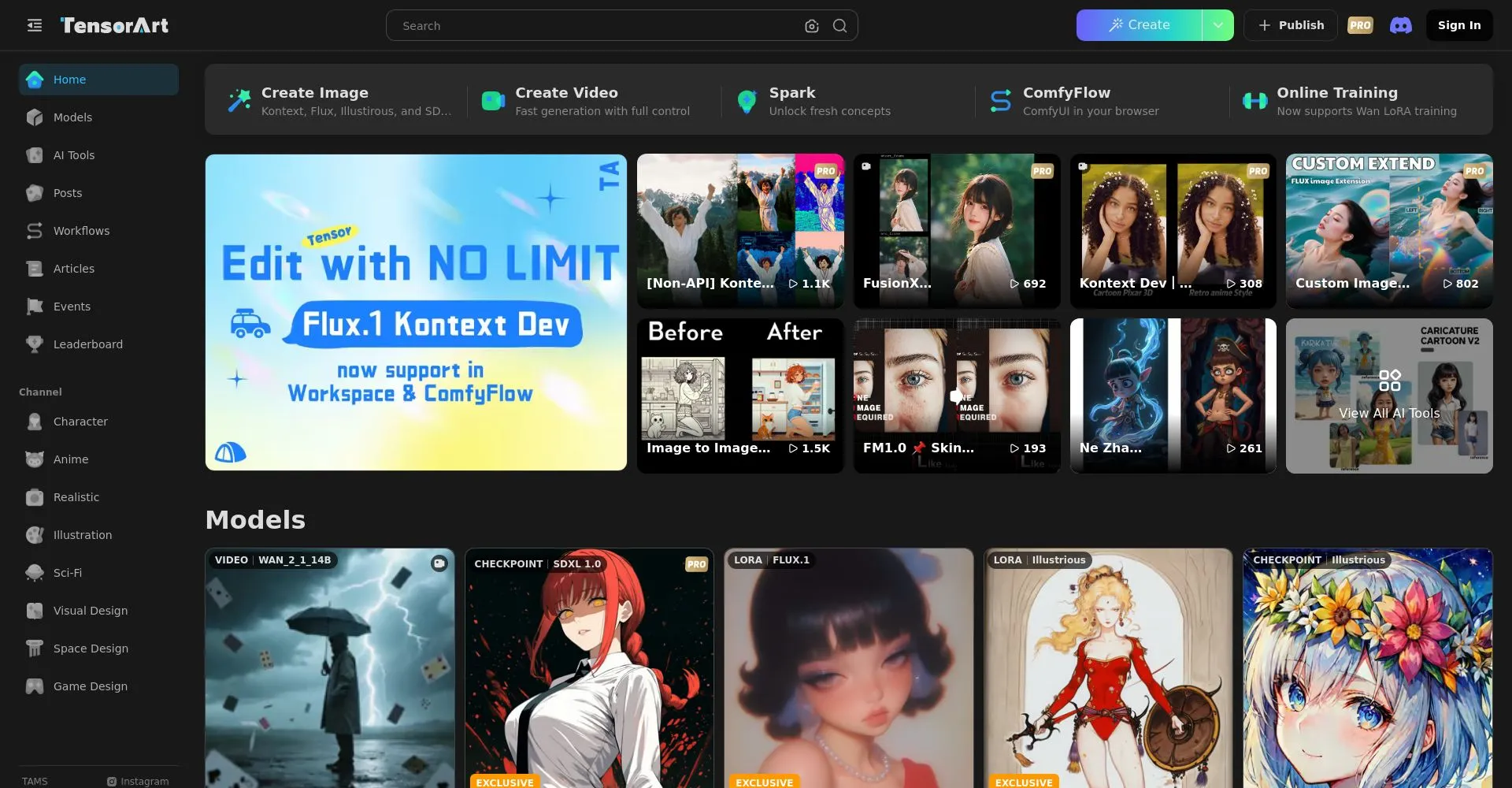This screenshot has height=788, width=1512.
Task: Click the Create button
Action: coord(1140,25)
